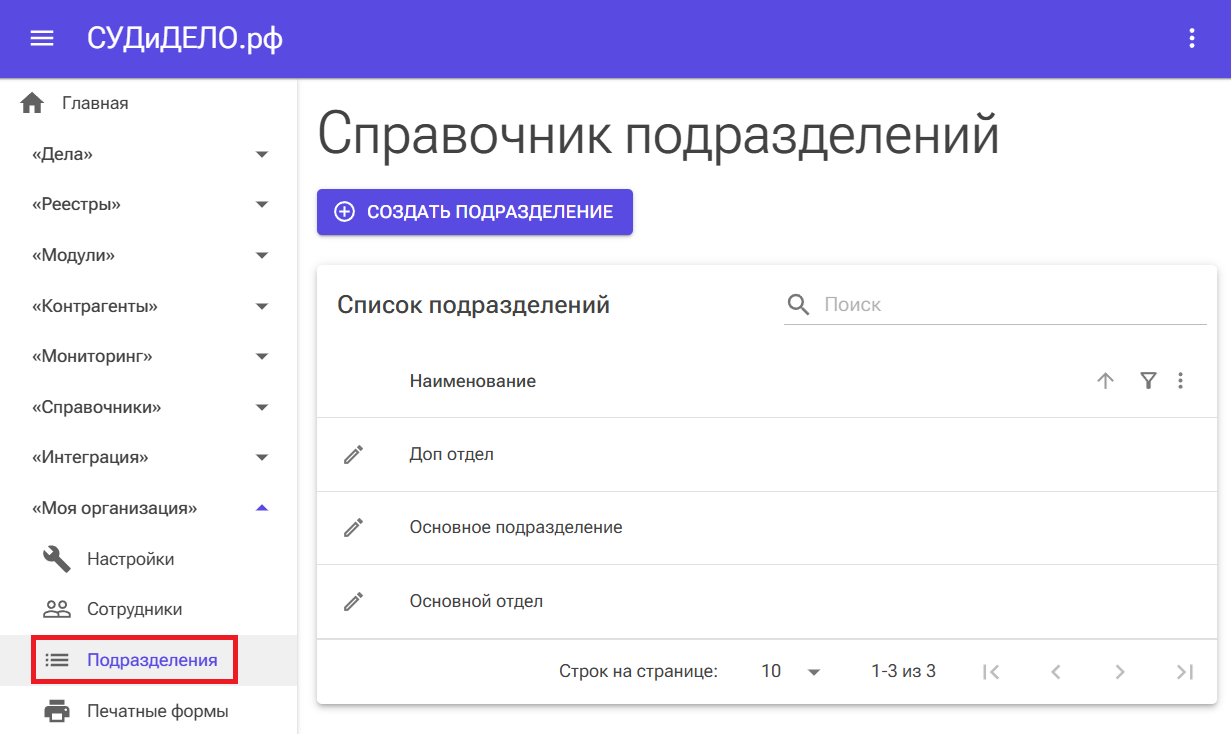
Task: Select the wrench icon for Настройки
Action: (x=57, y=558)
